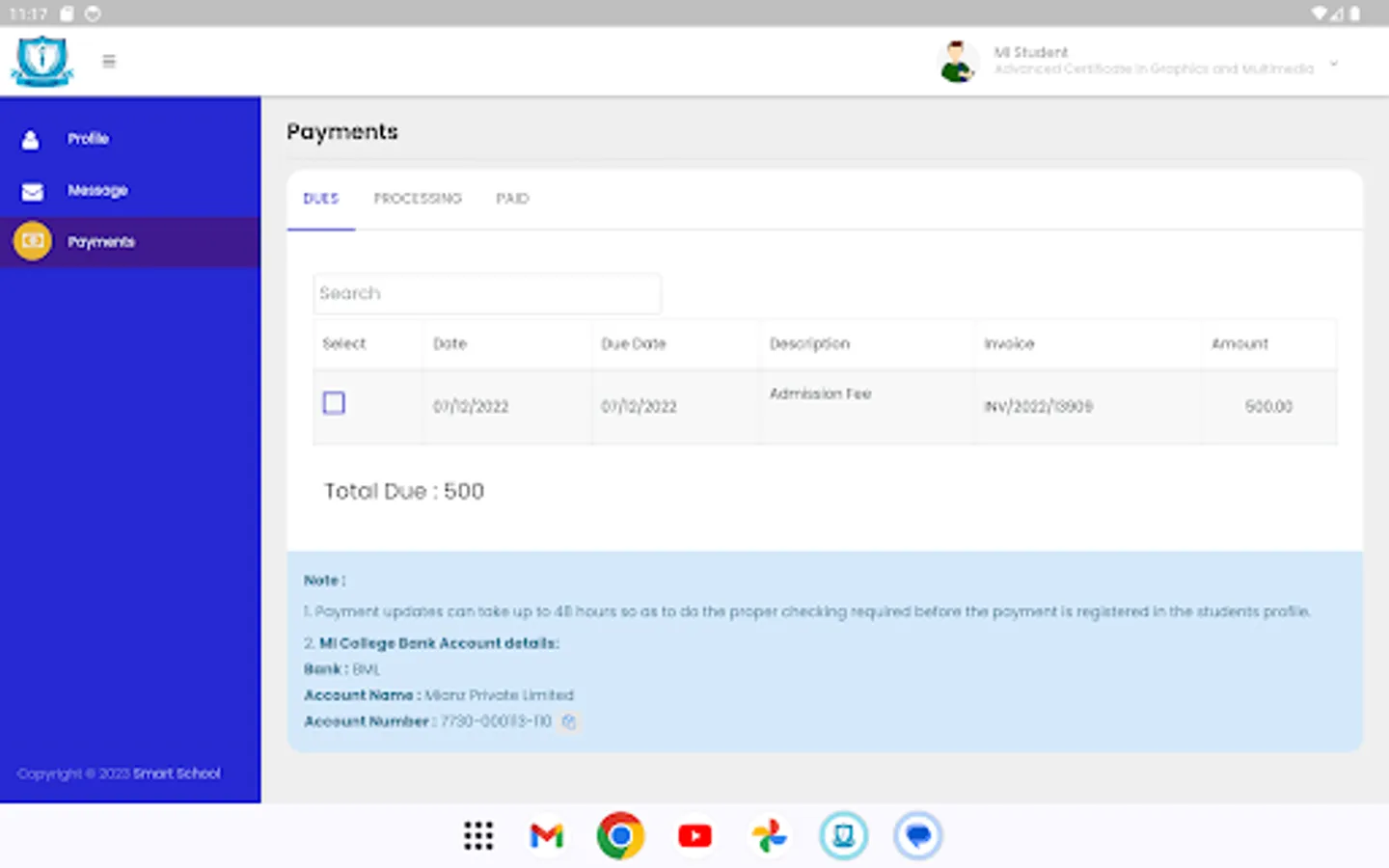Open the blue chat bubble app in taskbar
Image resolution: width=1389 pixels, height=868 pixels.
pyautogui.click(x=917, y=836)
